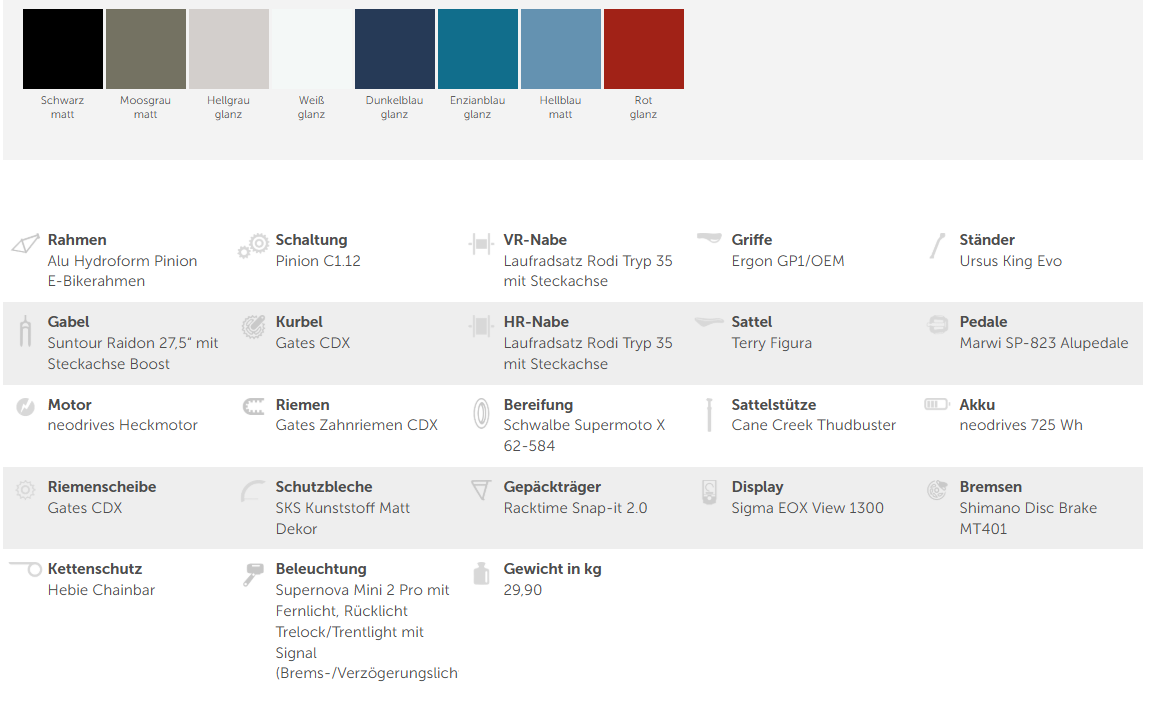1165x704 pixels.
Task: Click the Schaltung gears icon
Action: (253, 246)
